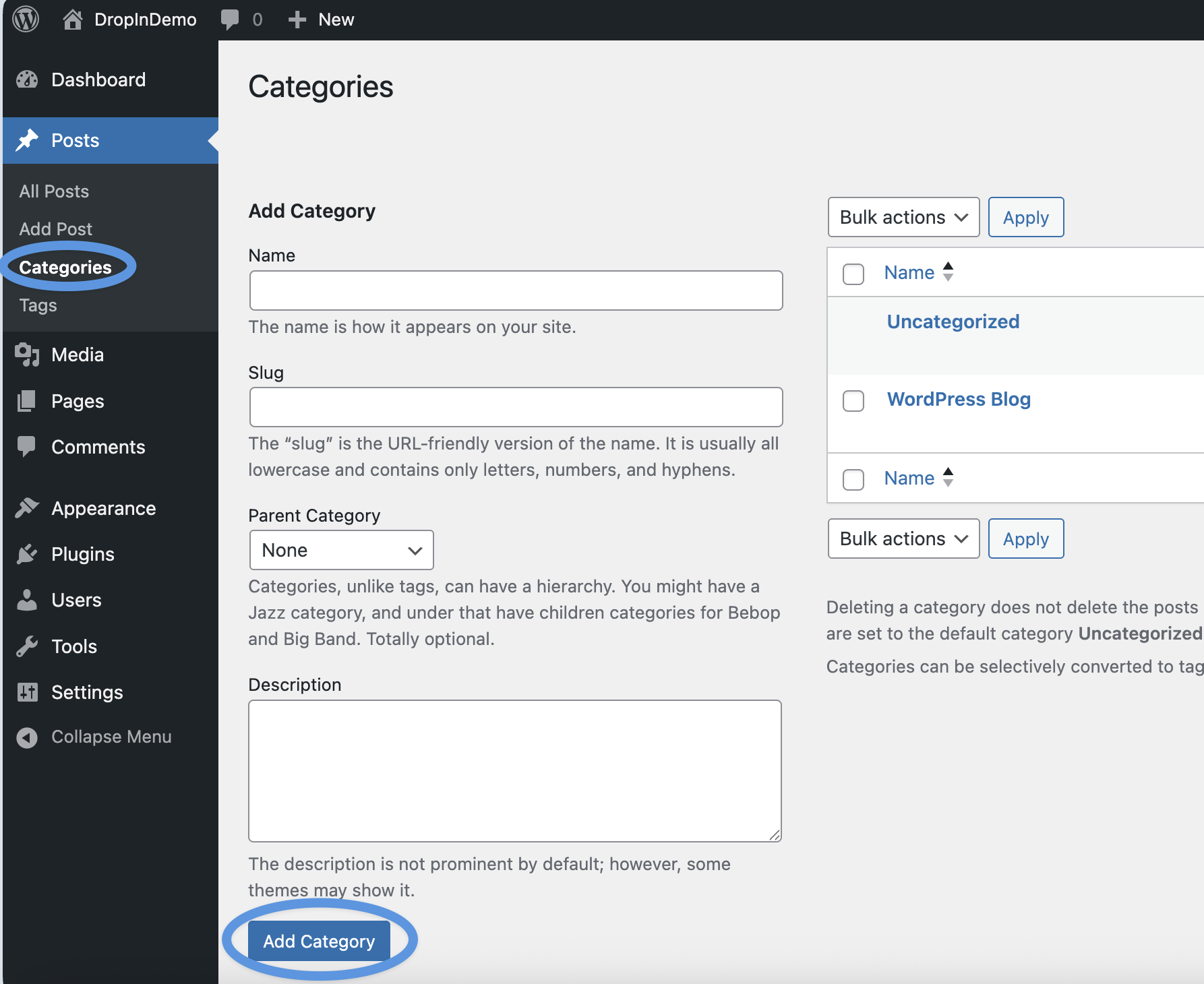The height and width of the screenshot is (984, 1204).
Task: Check the WordPress Blog category checkbox
Action: (853, 400)
